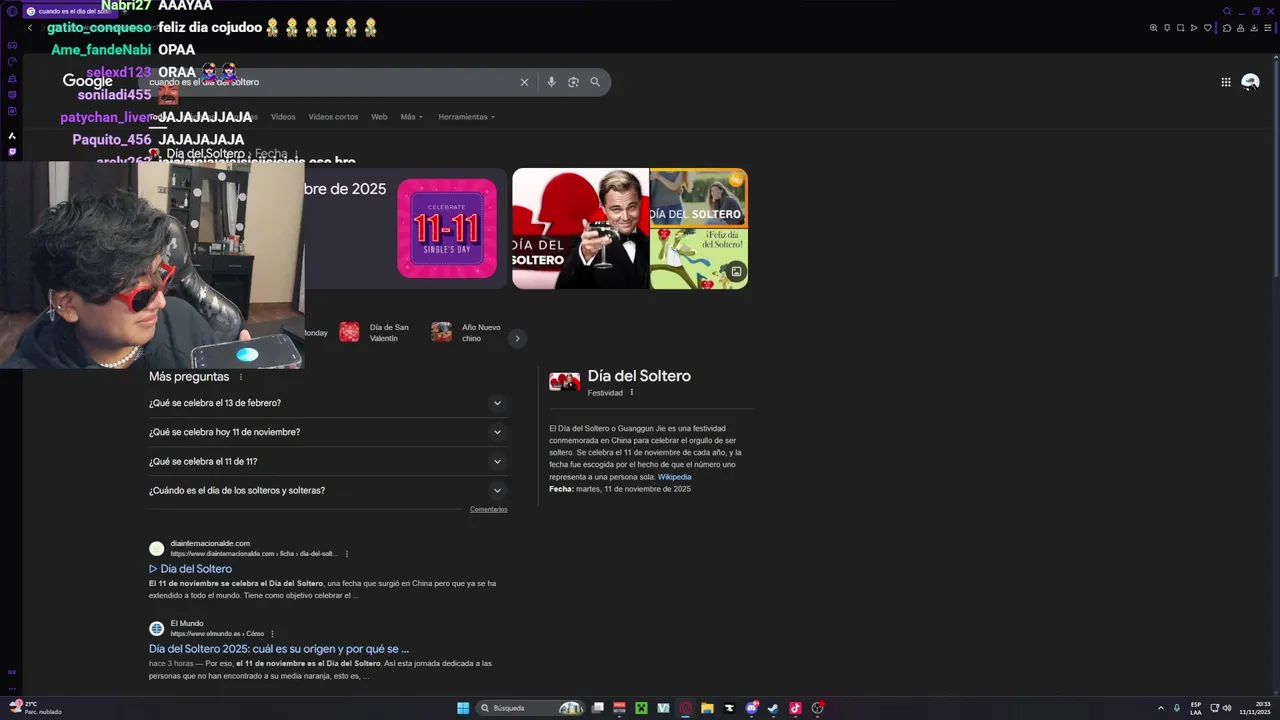Open the GX Corner gamepad sidebar icon

click(12, 45)
